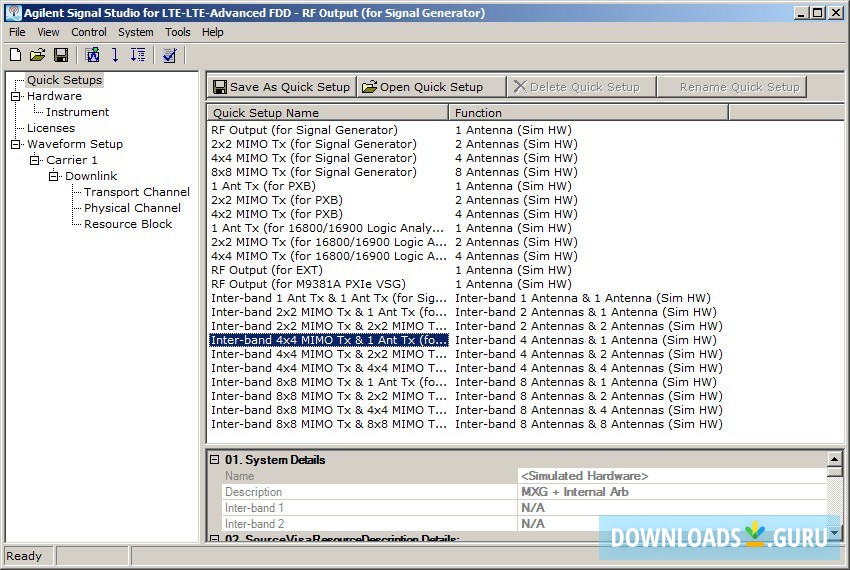The image size is (850, 570).
Task: Open the Tools menu
Action: [x=178, y=32]
